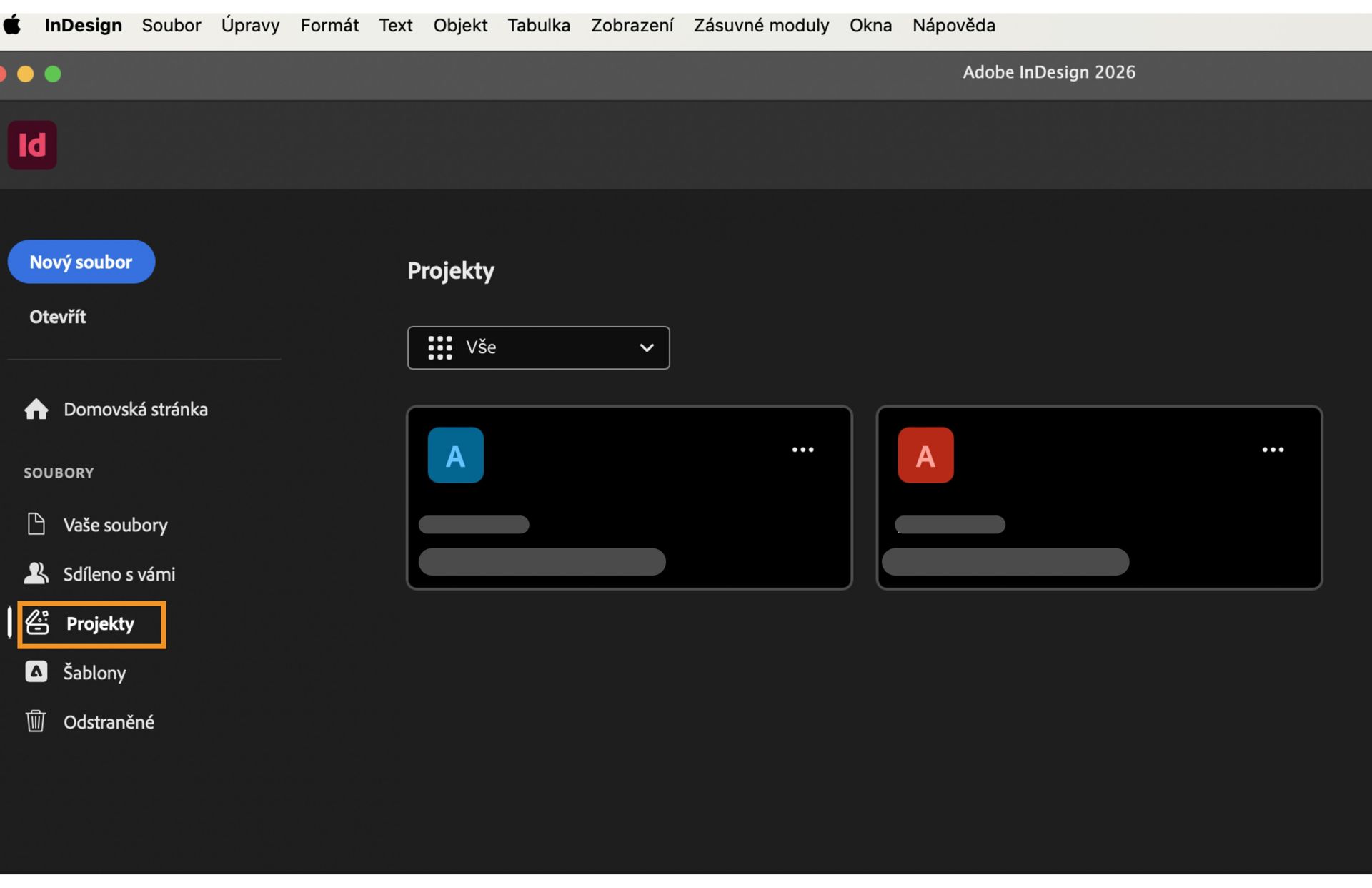The width and height of the screenshot is (1372, 888).
Task: Open Odstraněné trash icon
Action: (36, 721)
